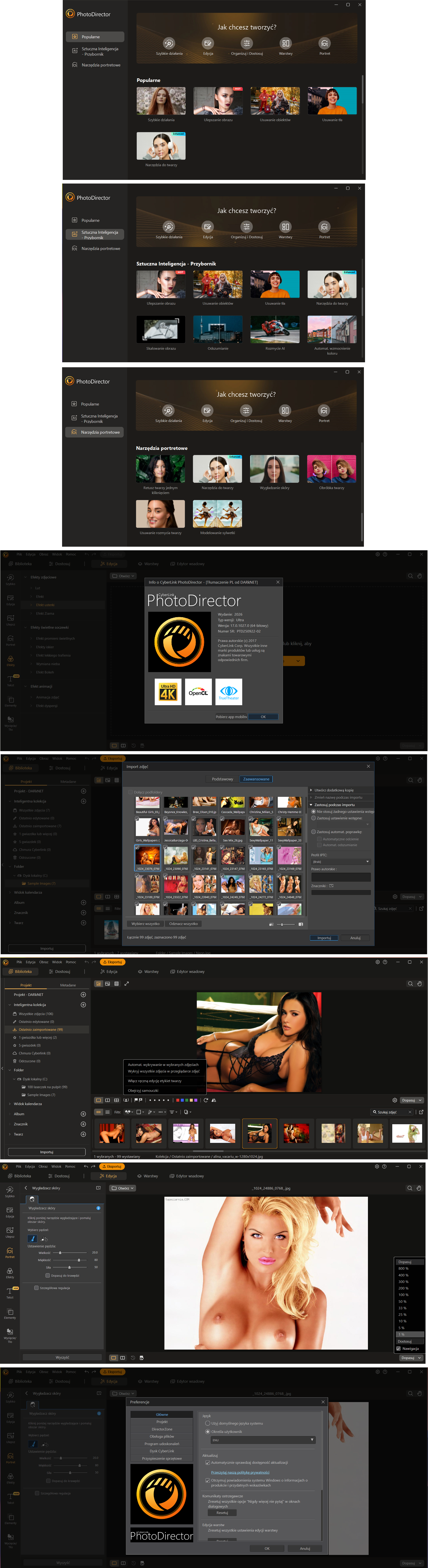
Task: Open ENU language dropdown in Preferencje dialog
Action: click(263, 1440)
